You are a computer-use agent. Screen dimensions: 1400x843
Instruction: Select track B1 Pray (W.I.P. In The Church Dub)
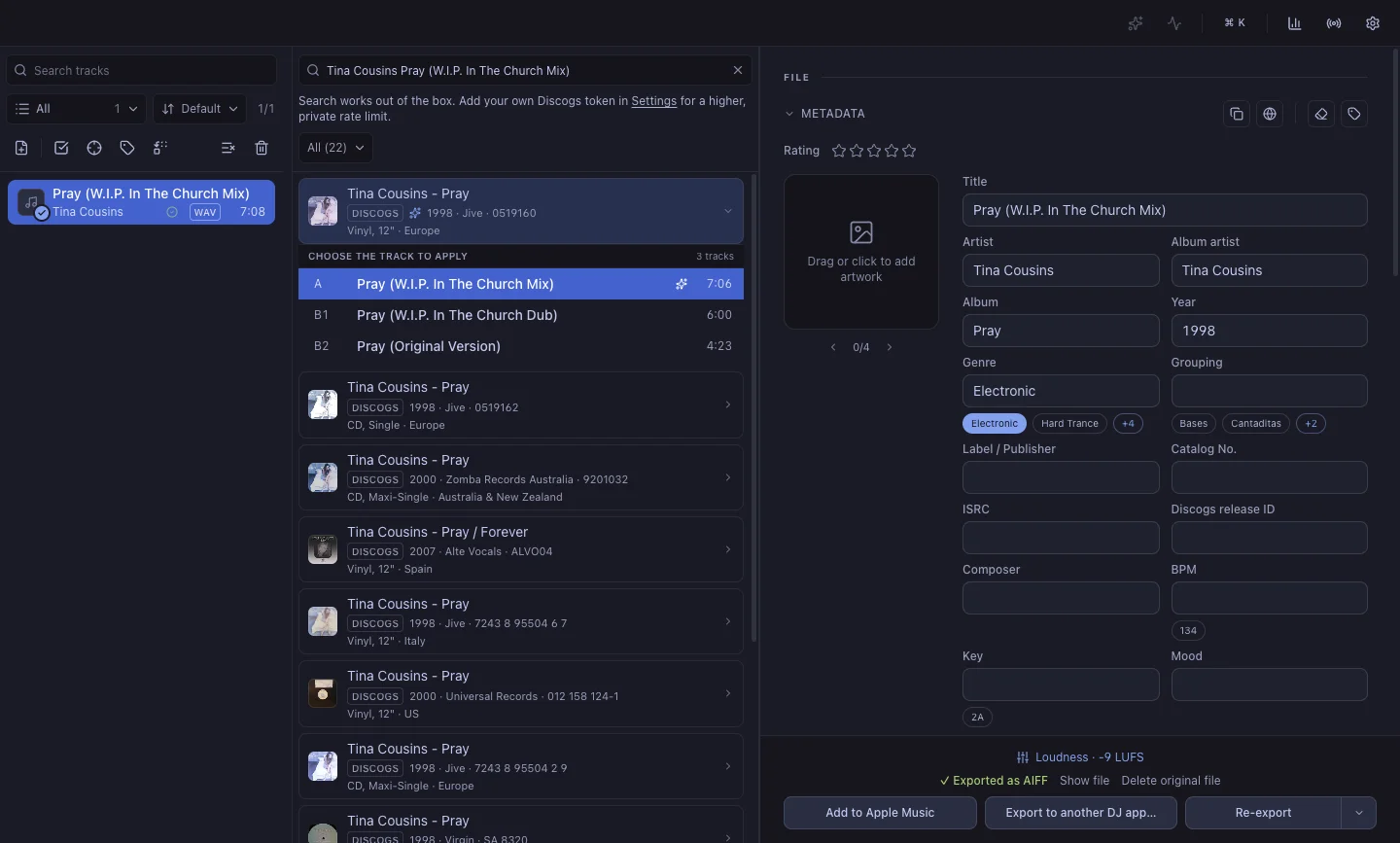pos(521,315)
